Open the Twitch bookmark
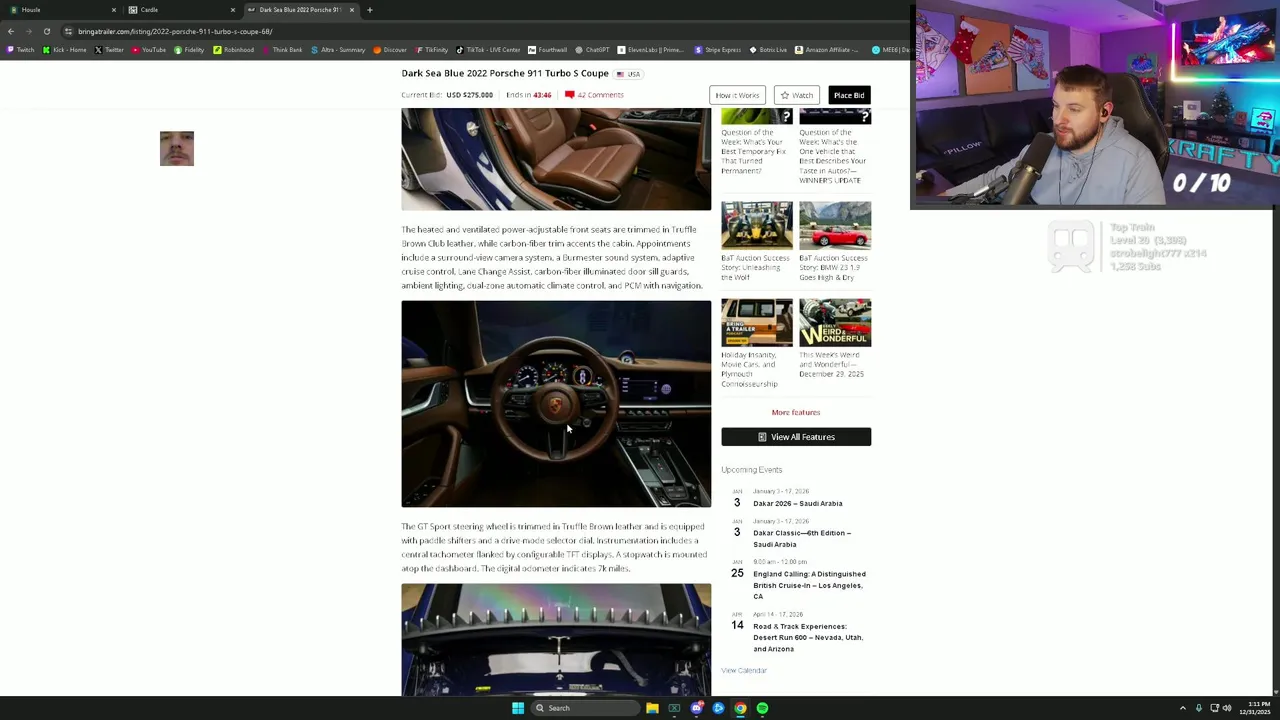Viewport: 1280px width, 720px height. [x=20, y=50]
